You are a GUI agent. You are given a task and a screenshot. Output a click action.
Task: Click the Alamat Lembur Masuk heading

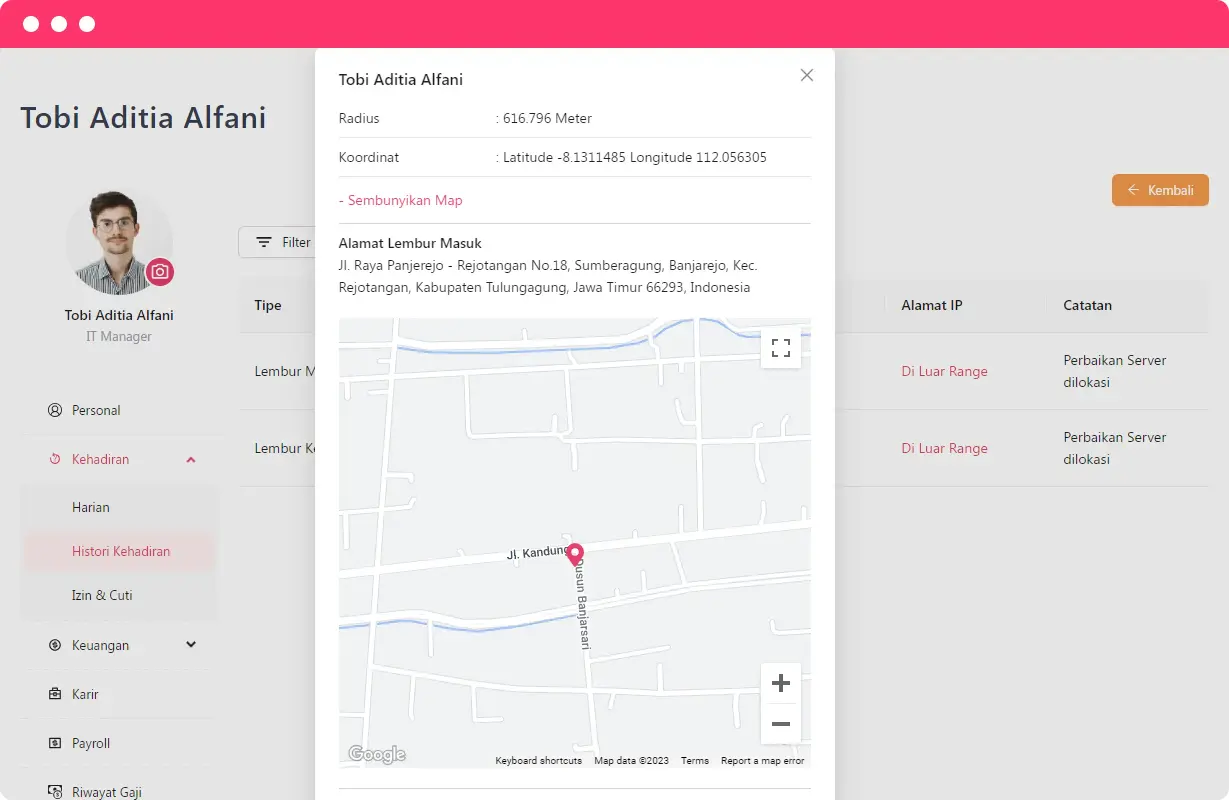(410, 243)
